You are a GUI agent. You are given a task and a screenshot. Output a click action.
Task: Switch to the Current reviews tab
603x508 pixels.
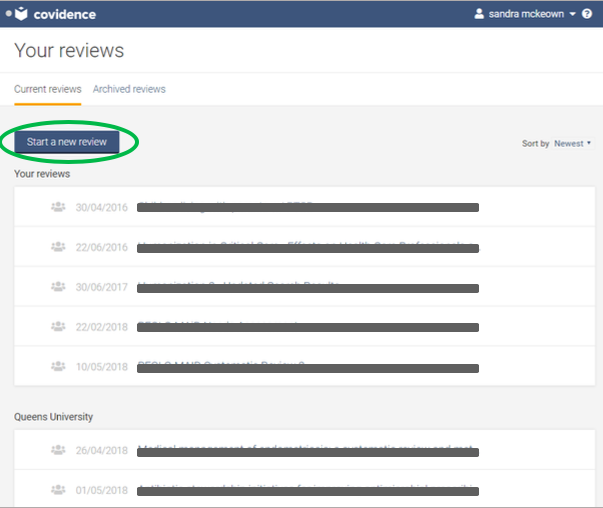click(x=48, y=89)
